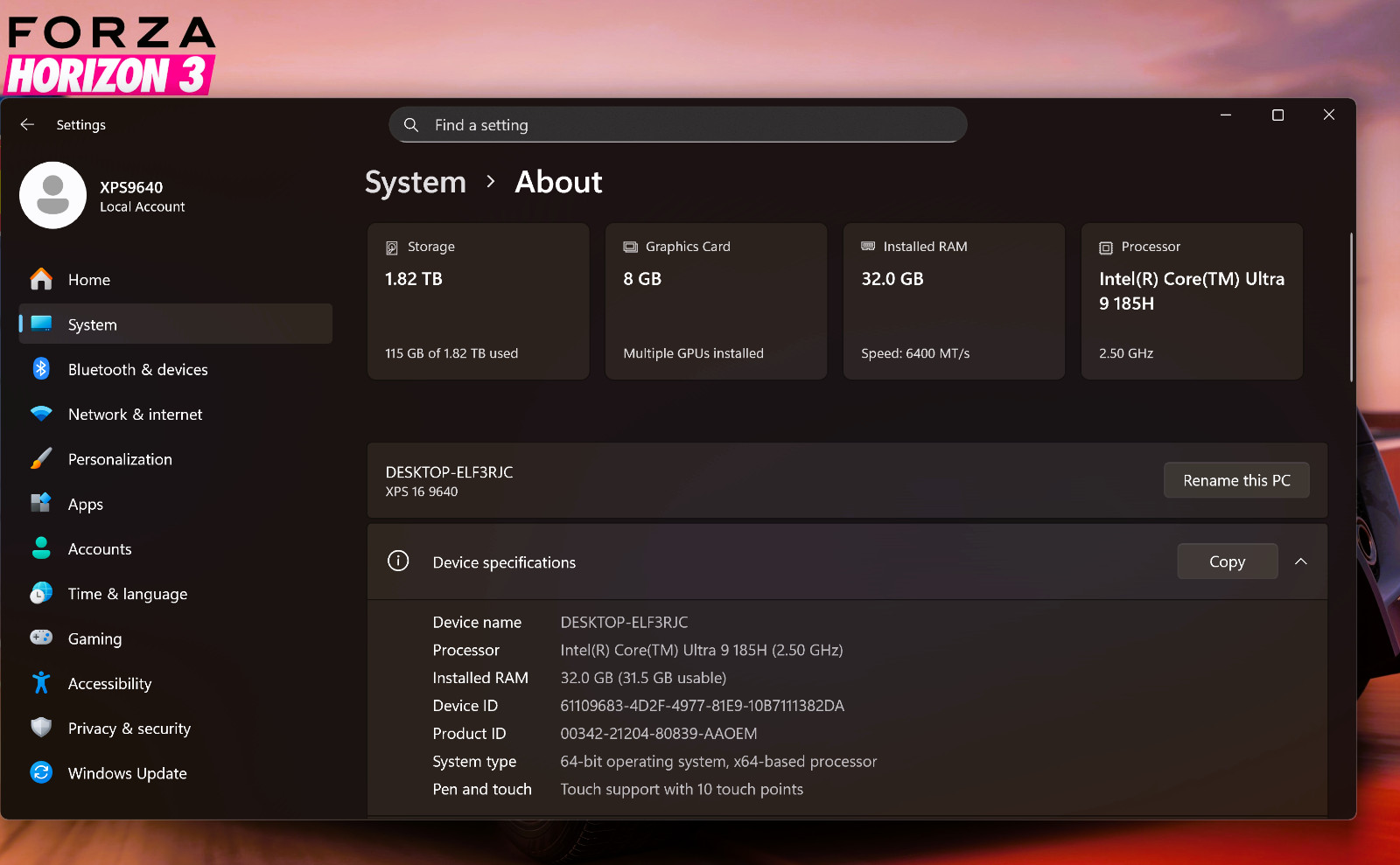Image resolution: width=1400 pixels, height=865 pixels.
Task: Click the Find a setting search box
Action: [678, 125]
